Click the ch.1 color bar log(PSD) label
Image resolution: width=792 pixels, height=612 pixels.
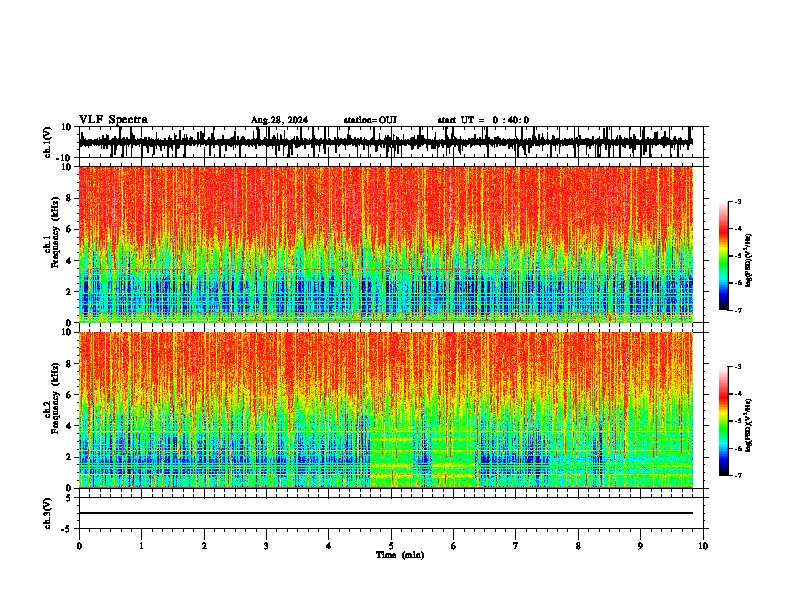point(749,261)
